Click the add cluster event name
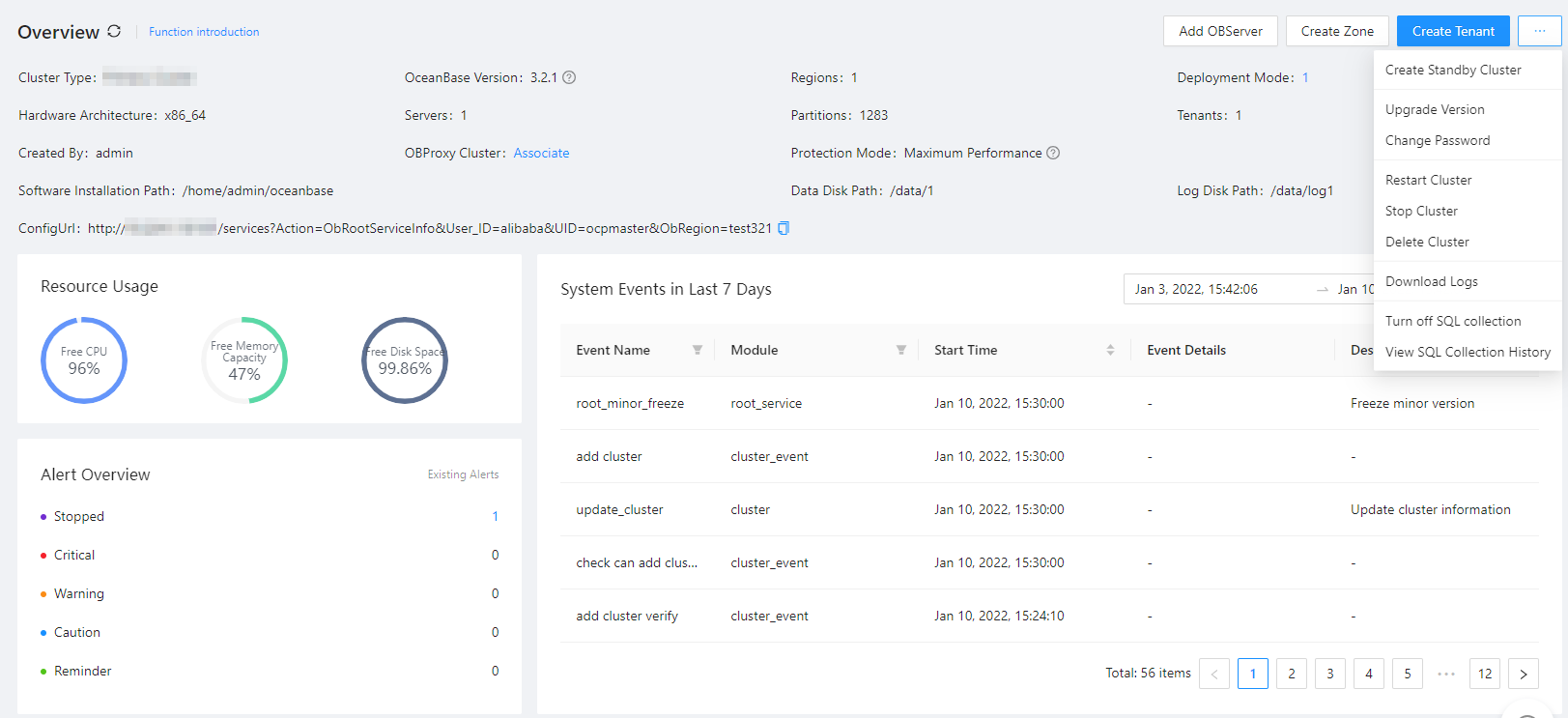 click(x=609, y=456)
